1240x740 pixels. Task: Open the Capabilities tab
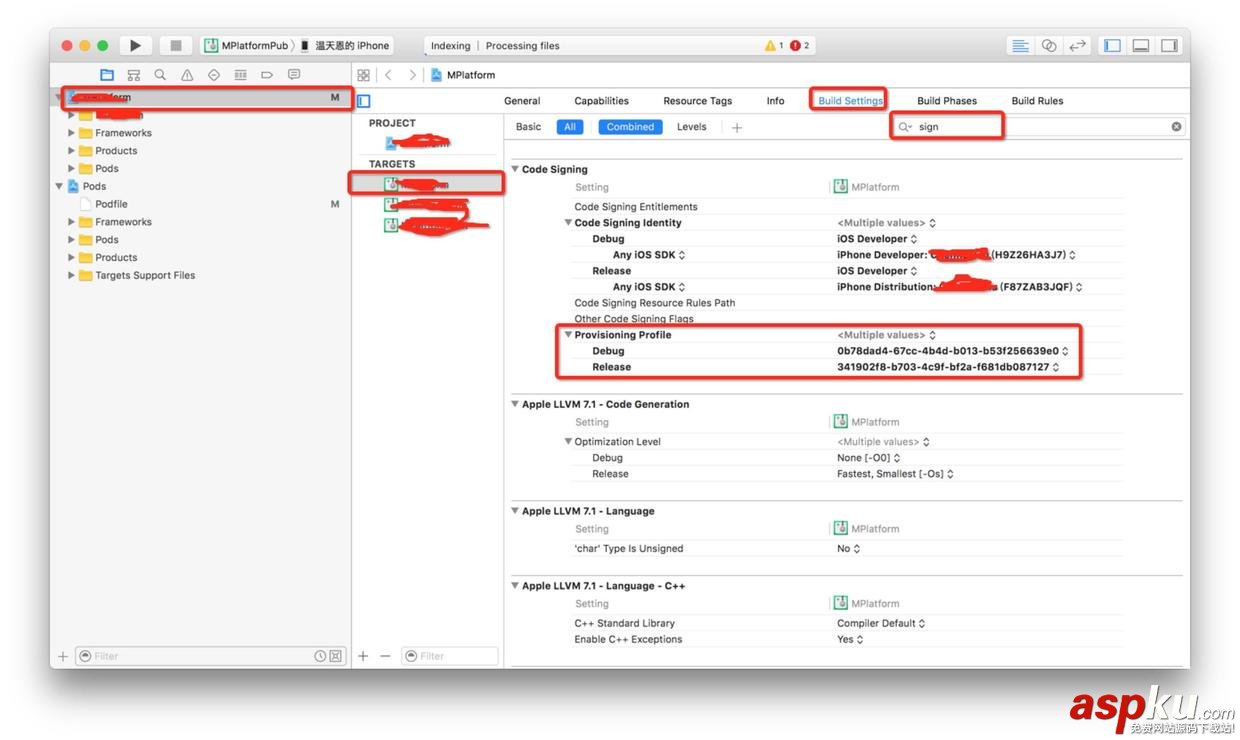602,101
